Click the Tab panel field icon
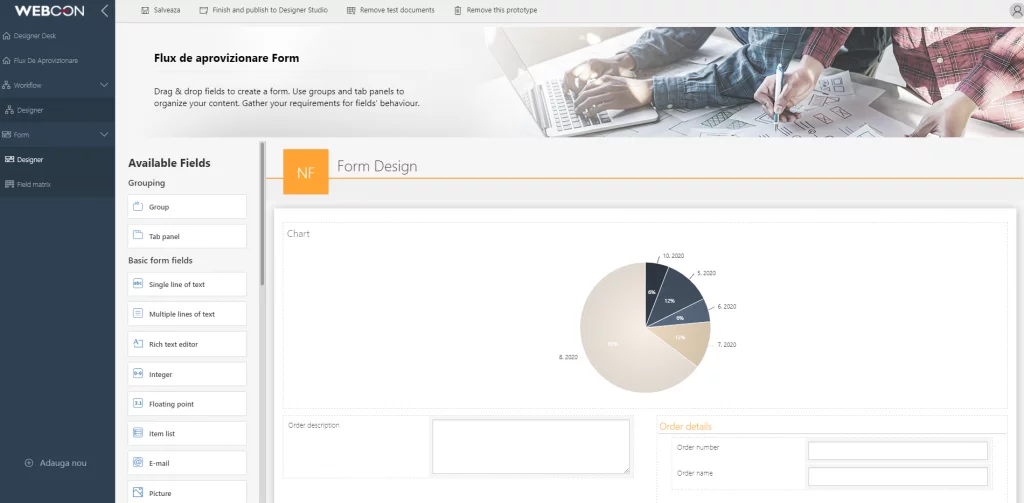This screenshot has width=1024, height=503. (138, 235)
